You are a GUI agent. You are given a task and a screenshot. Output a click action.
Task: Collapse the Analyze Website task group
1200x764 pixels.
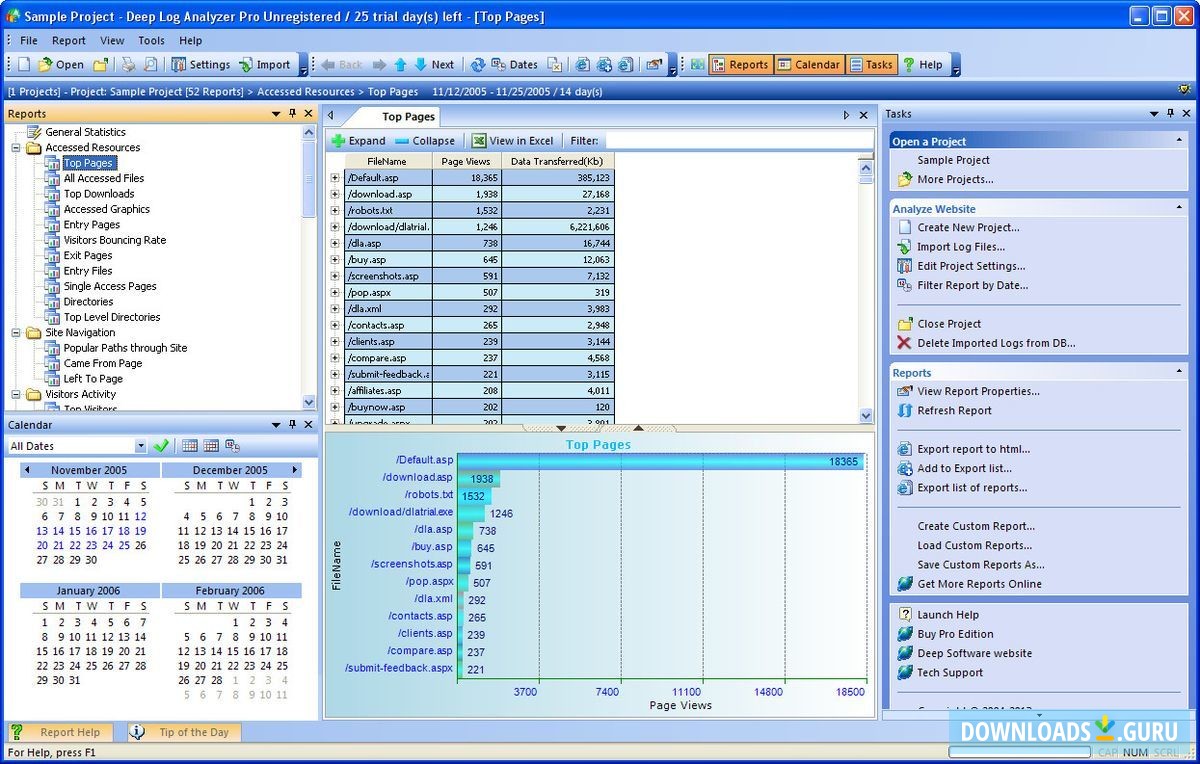pos(1180,209)
